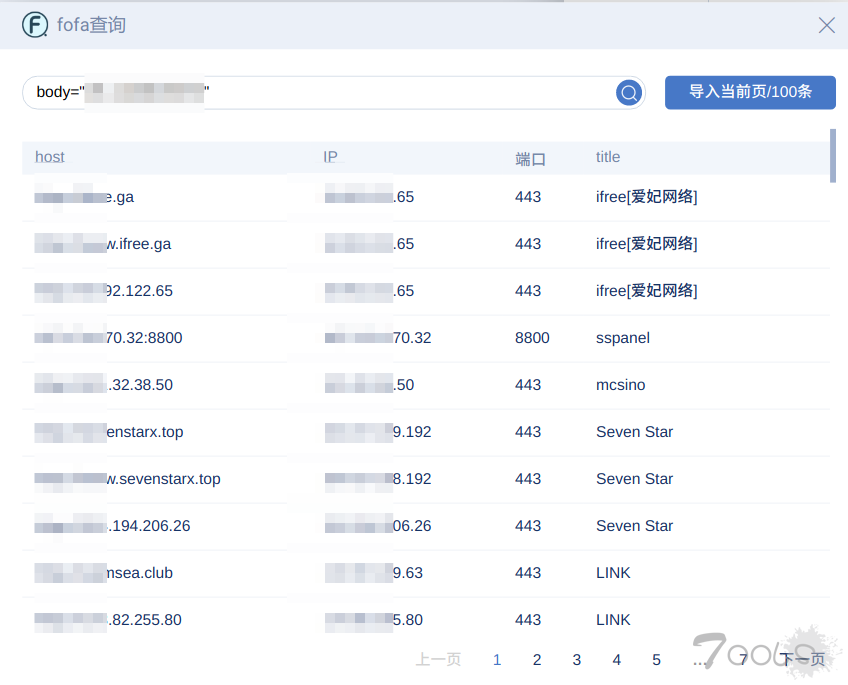Click the host column header

point(50,157)
